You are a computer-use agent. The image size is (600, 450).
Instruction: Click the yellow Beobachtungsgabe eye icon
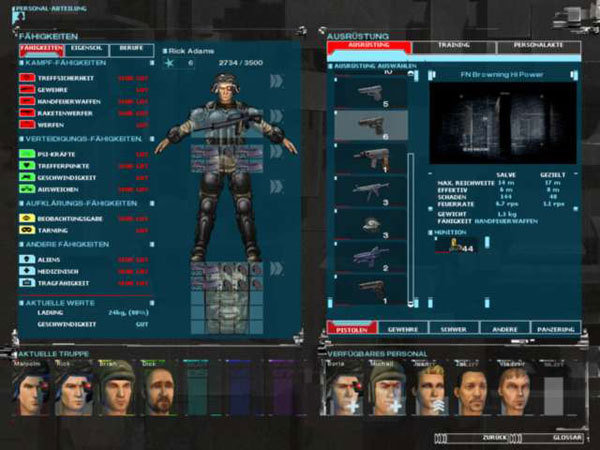click(x=27, y=218)
